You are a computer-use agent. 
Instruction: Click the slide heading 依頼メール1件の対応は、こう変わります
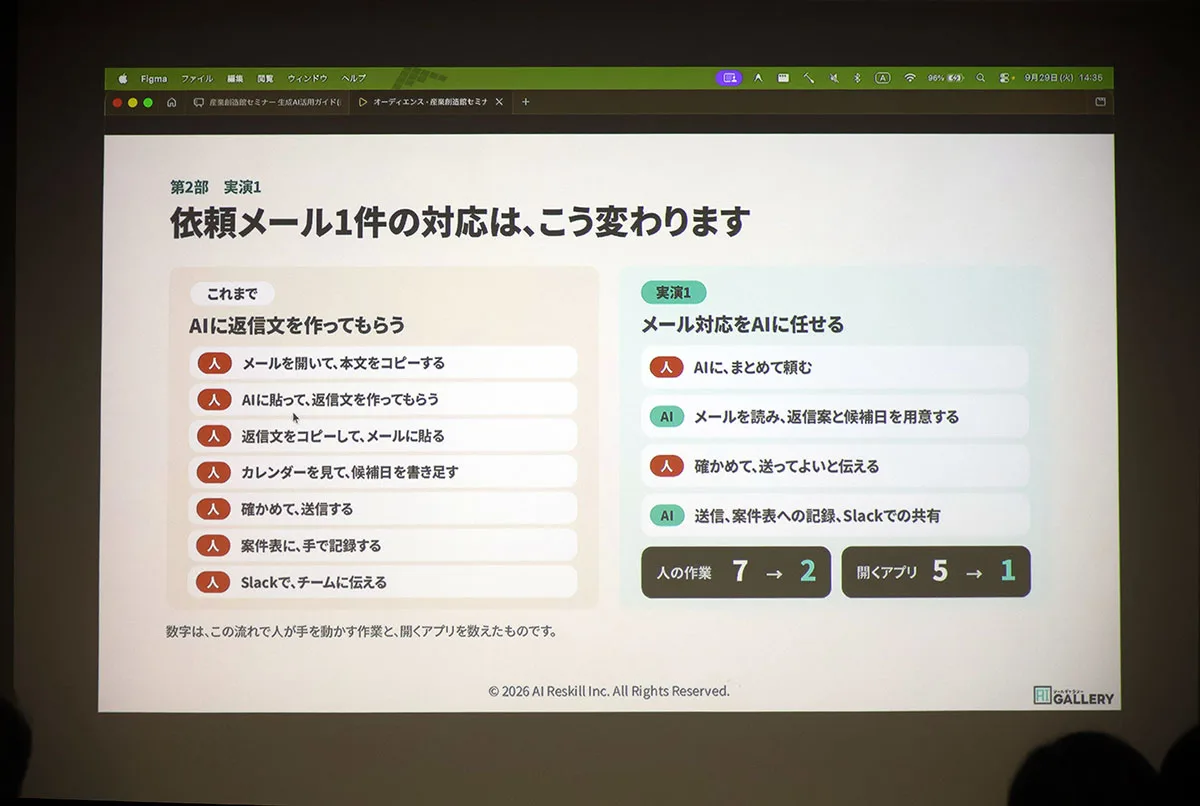[460, 222]
